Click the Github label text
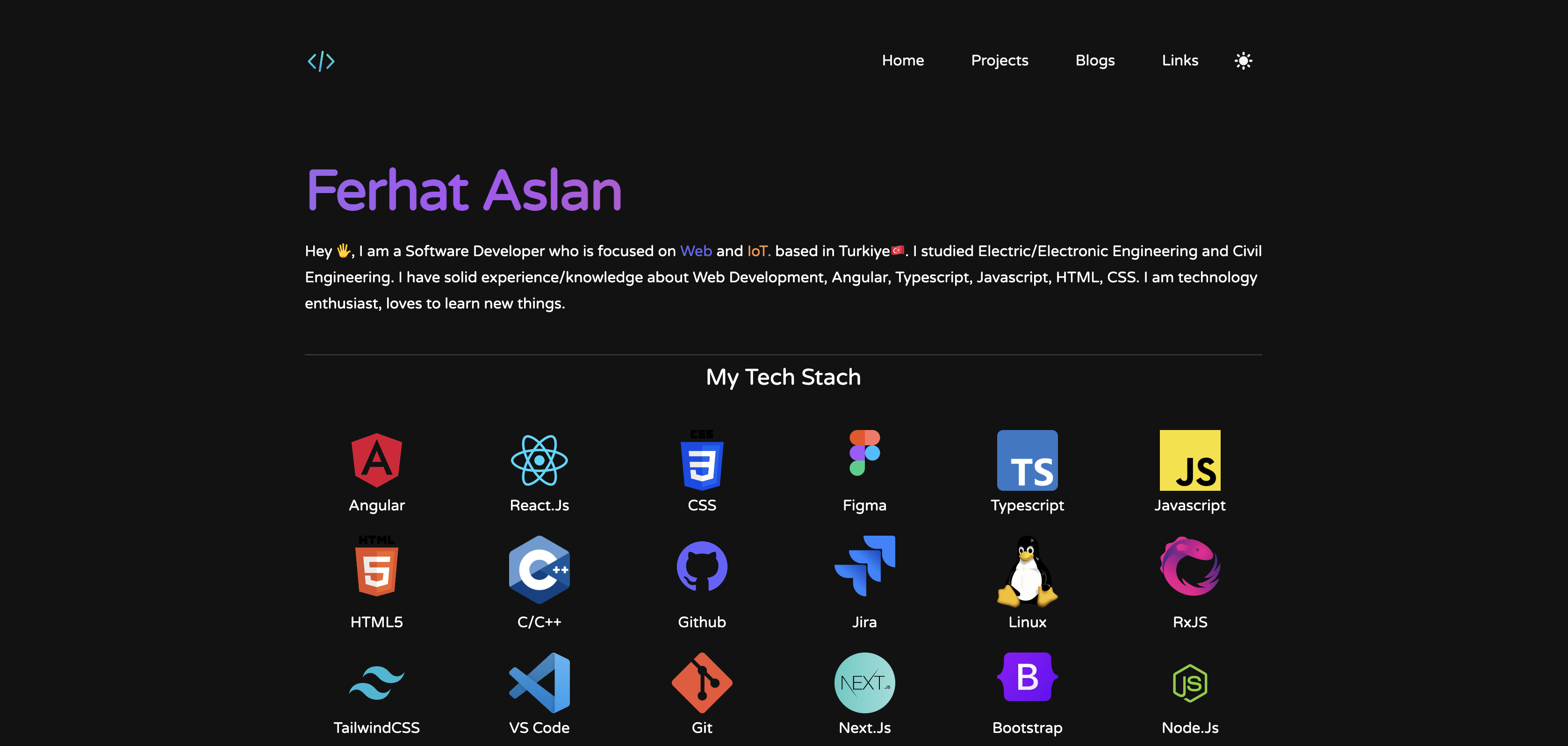The height and width of the screenshot is (746, 1568). point(702,622)
